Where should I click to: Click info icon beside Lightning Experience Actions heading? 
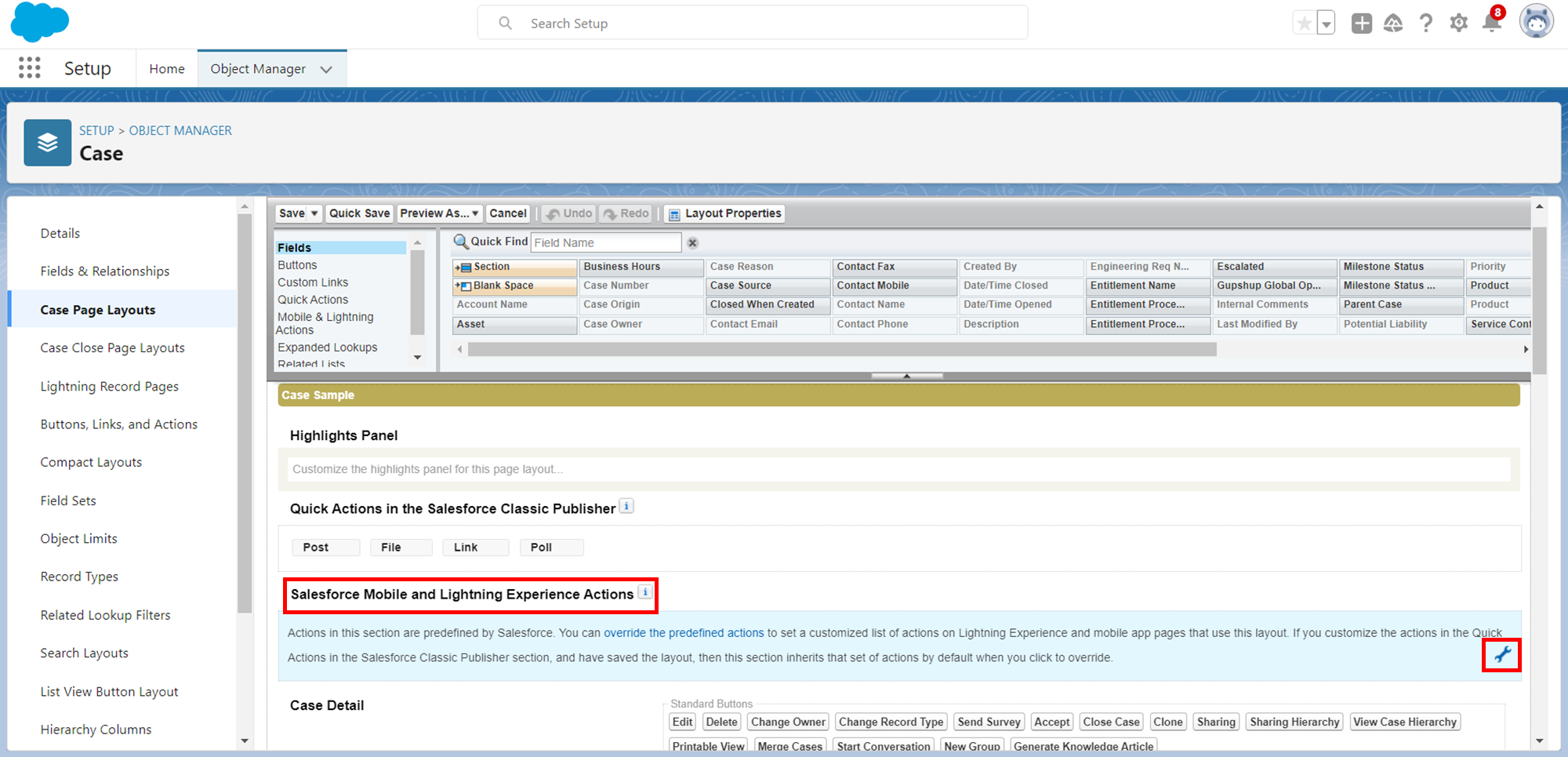645,592
